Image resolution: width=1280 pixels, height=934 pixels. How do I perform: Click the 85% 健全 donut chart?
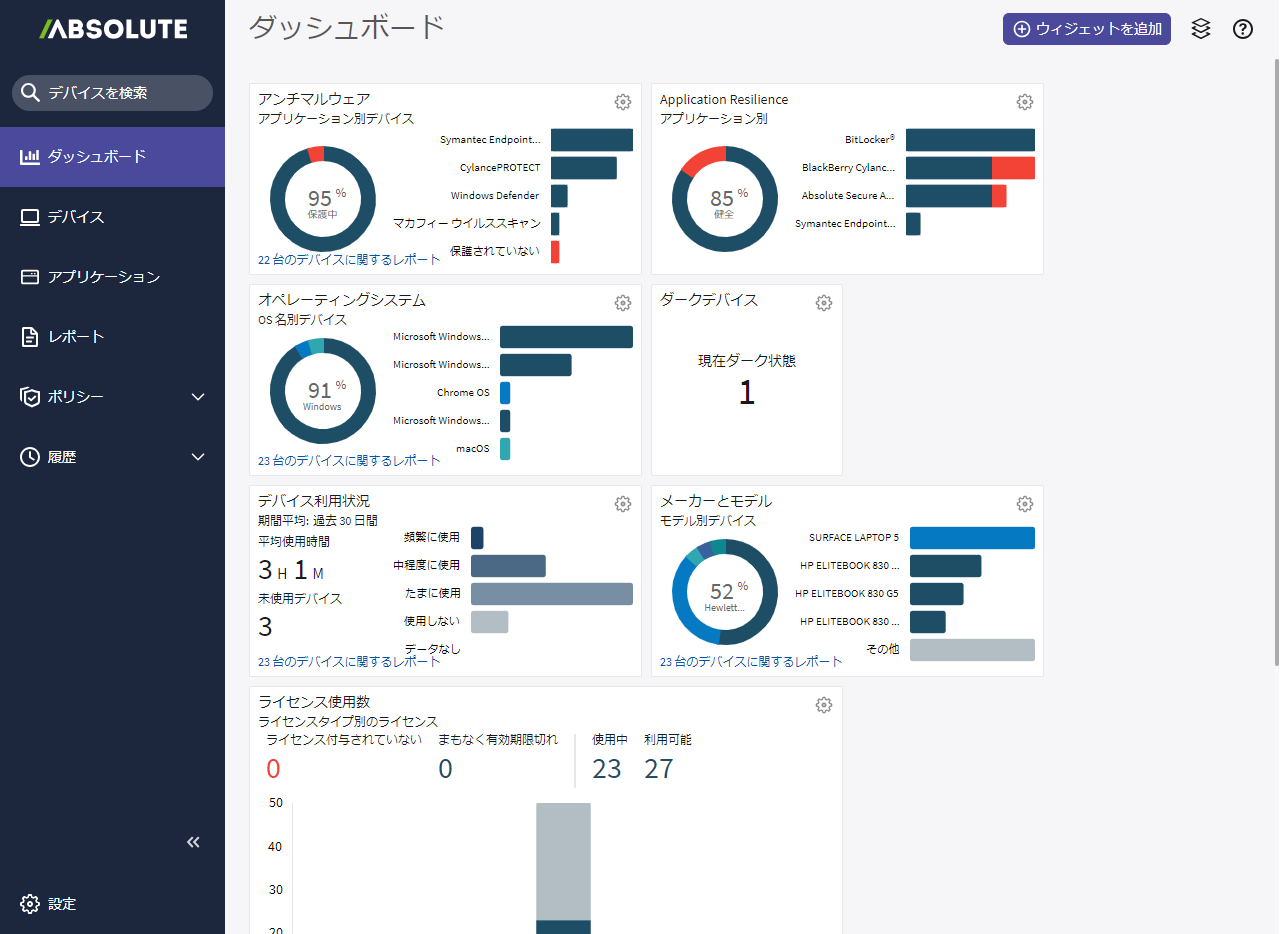725,198
